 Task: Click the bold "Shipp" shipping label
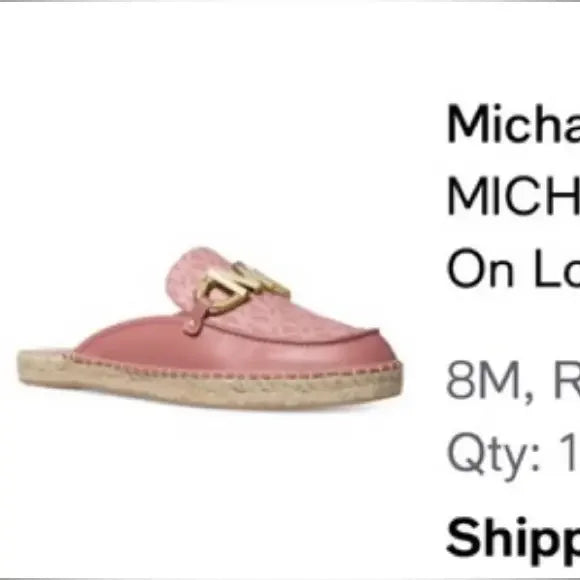coord(513,537)
